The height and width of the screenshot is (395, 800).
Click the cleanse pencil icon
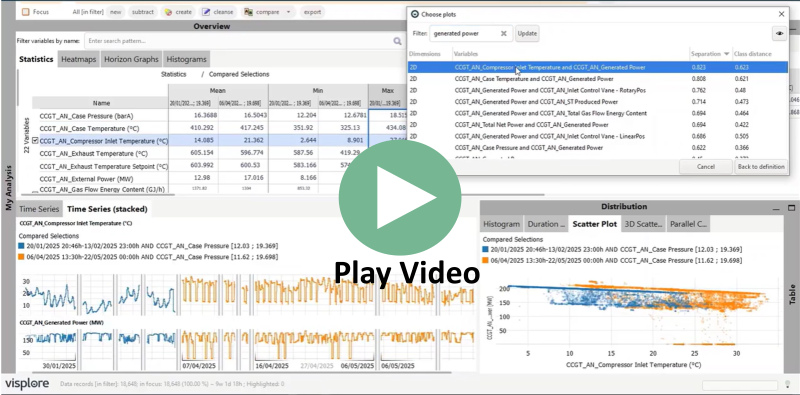[206, 12]
